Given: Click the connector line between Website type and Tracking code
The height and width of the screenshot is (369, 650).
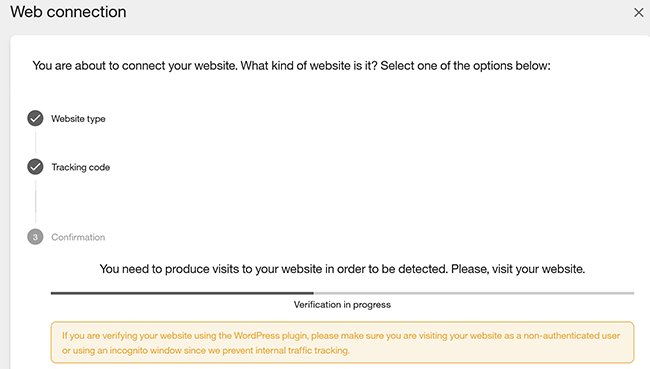Looking at the screenshot, I should point(35,142).
